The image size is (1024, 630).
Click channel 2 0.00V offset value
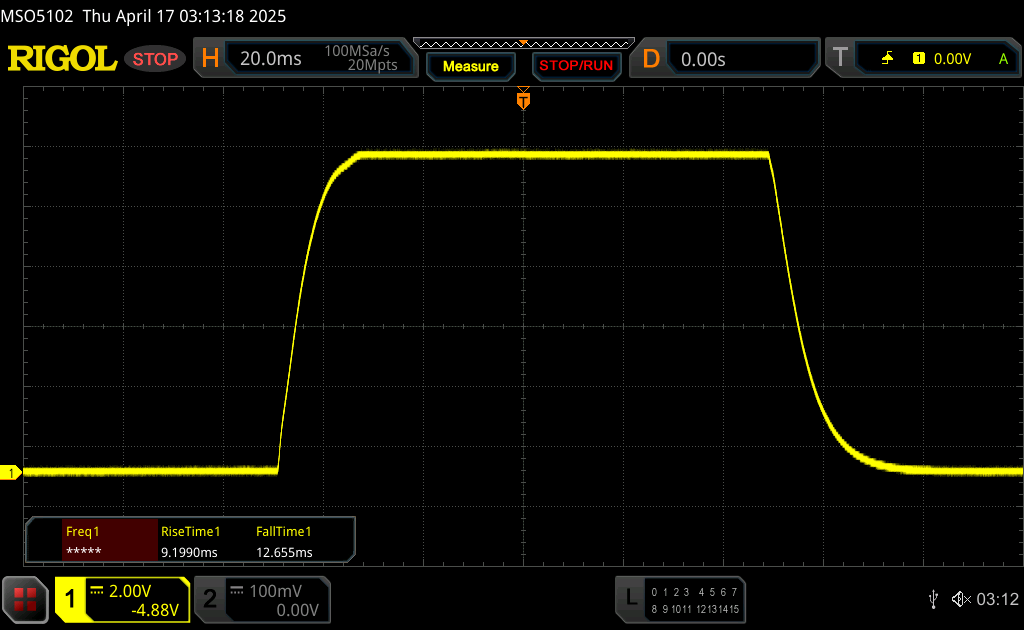297,610
